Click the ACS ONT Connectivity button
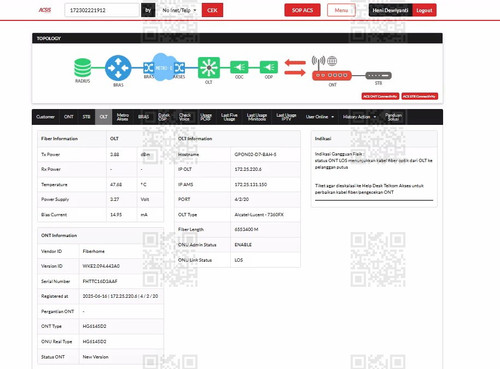This screenshot has width=500, height=369. [x=380, y=96]
